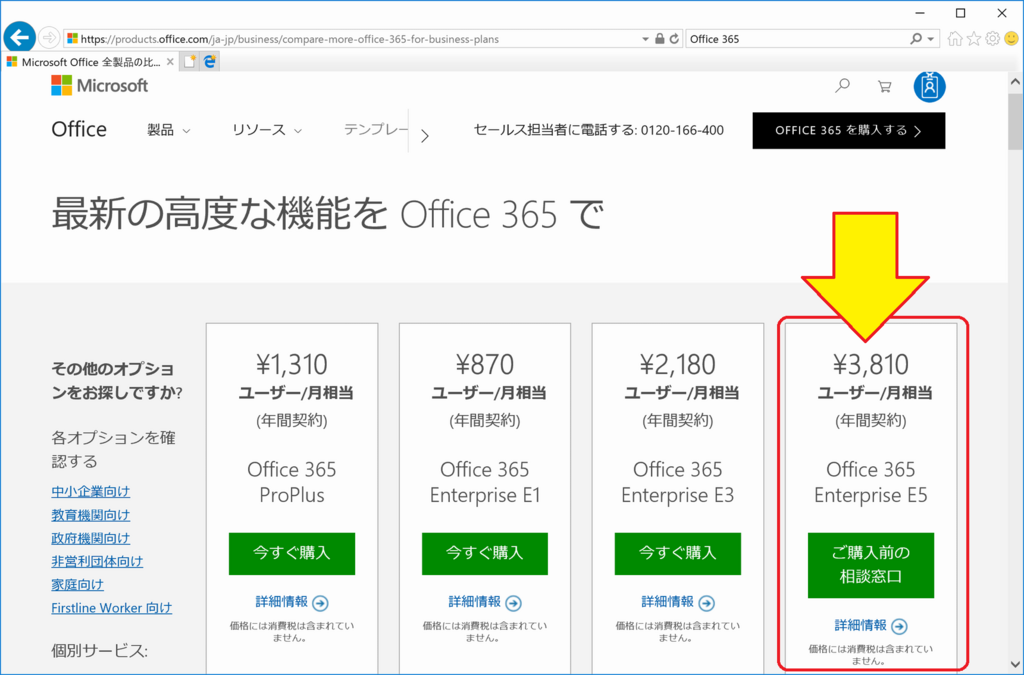The image size is (1024, 675).
Task: Click the lock security icon in address bar
Action: (660, 39)
